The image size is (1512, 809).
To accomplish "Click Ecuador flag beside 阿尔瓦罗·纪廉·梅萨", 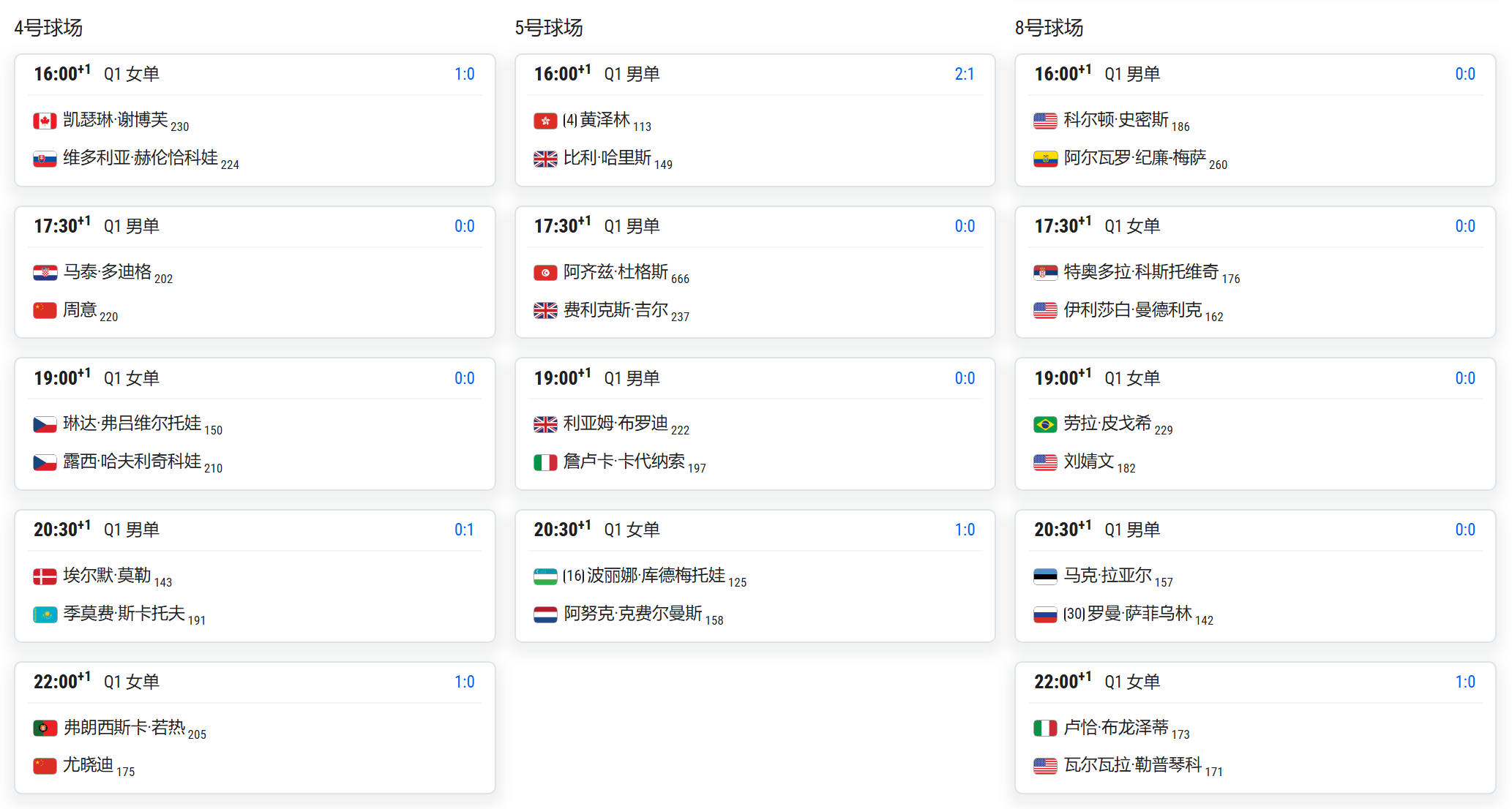I will 1045,159.
